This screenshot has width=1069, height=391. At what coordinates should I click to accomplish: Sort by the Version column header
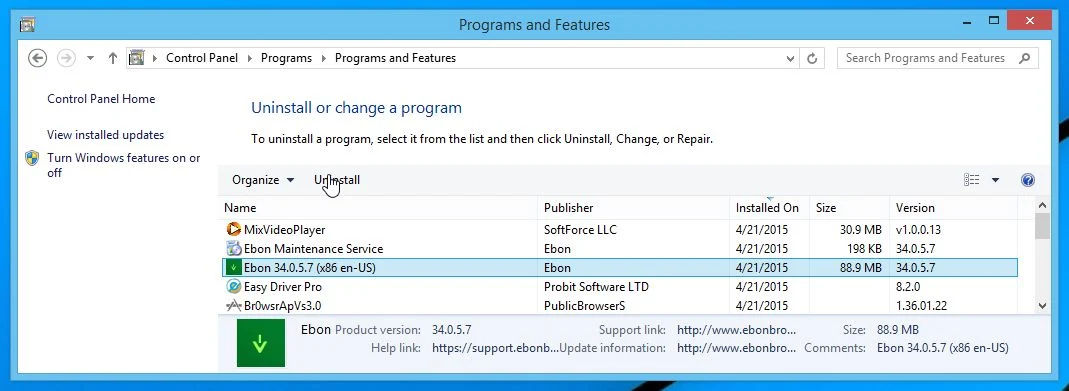(953, 208)
